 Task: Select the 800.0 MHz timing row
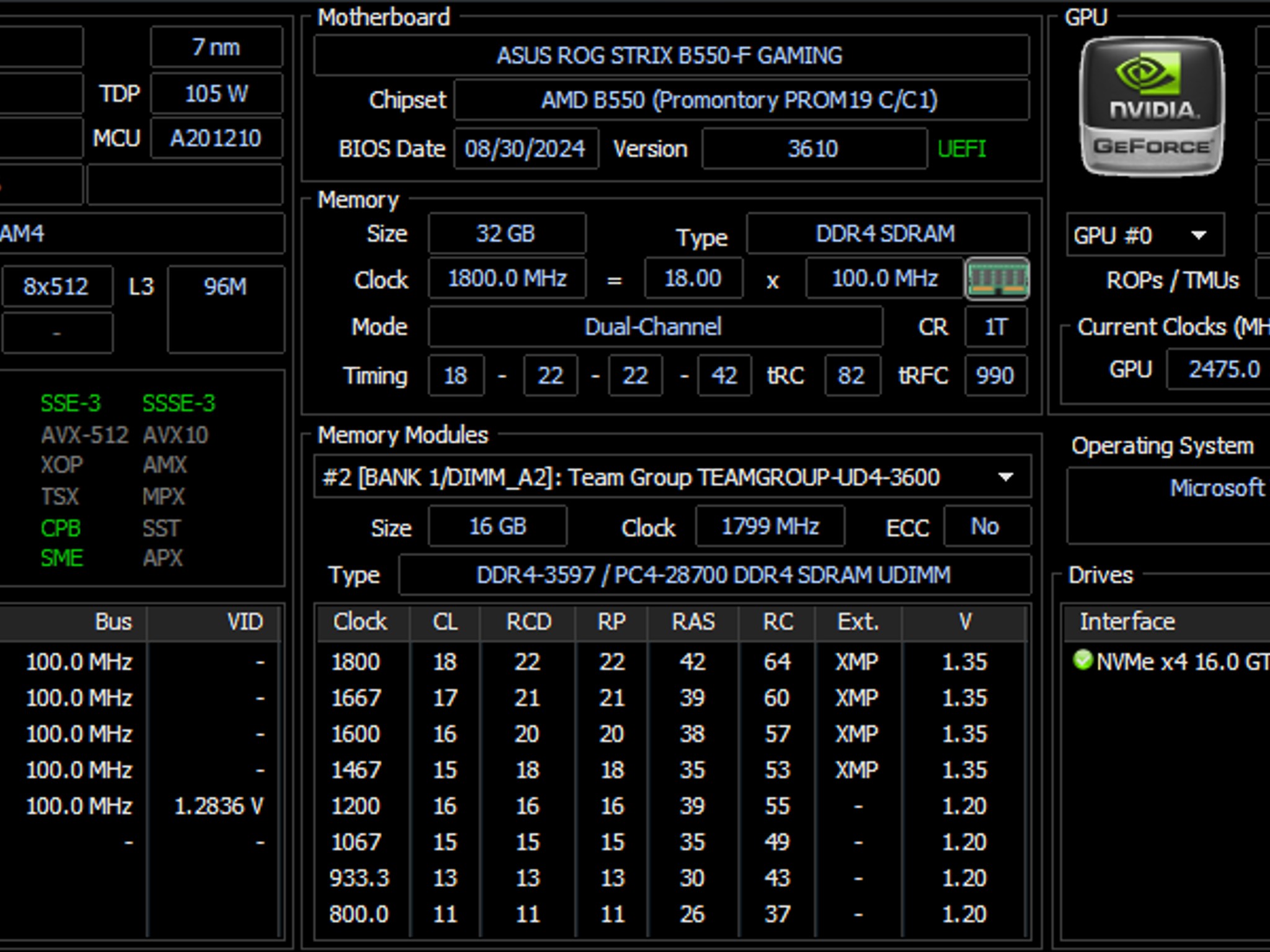pyautogui.click(x=672, y=914)
